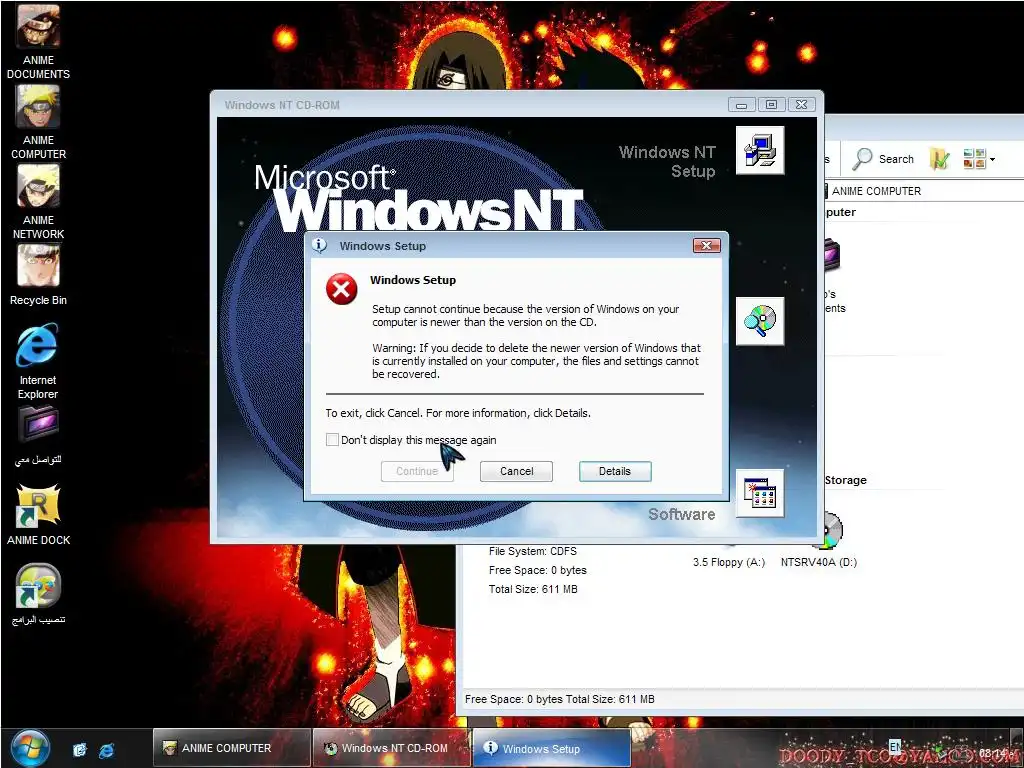Image resolution: width=1024 pixels, height=768 pixels.
Task: Switch to Windows Setup taskbar button
Action: (551, 748)
